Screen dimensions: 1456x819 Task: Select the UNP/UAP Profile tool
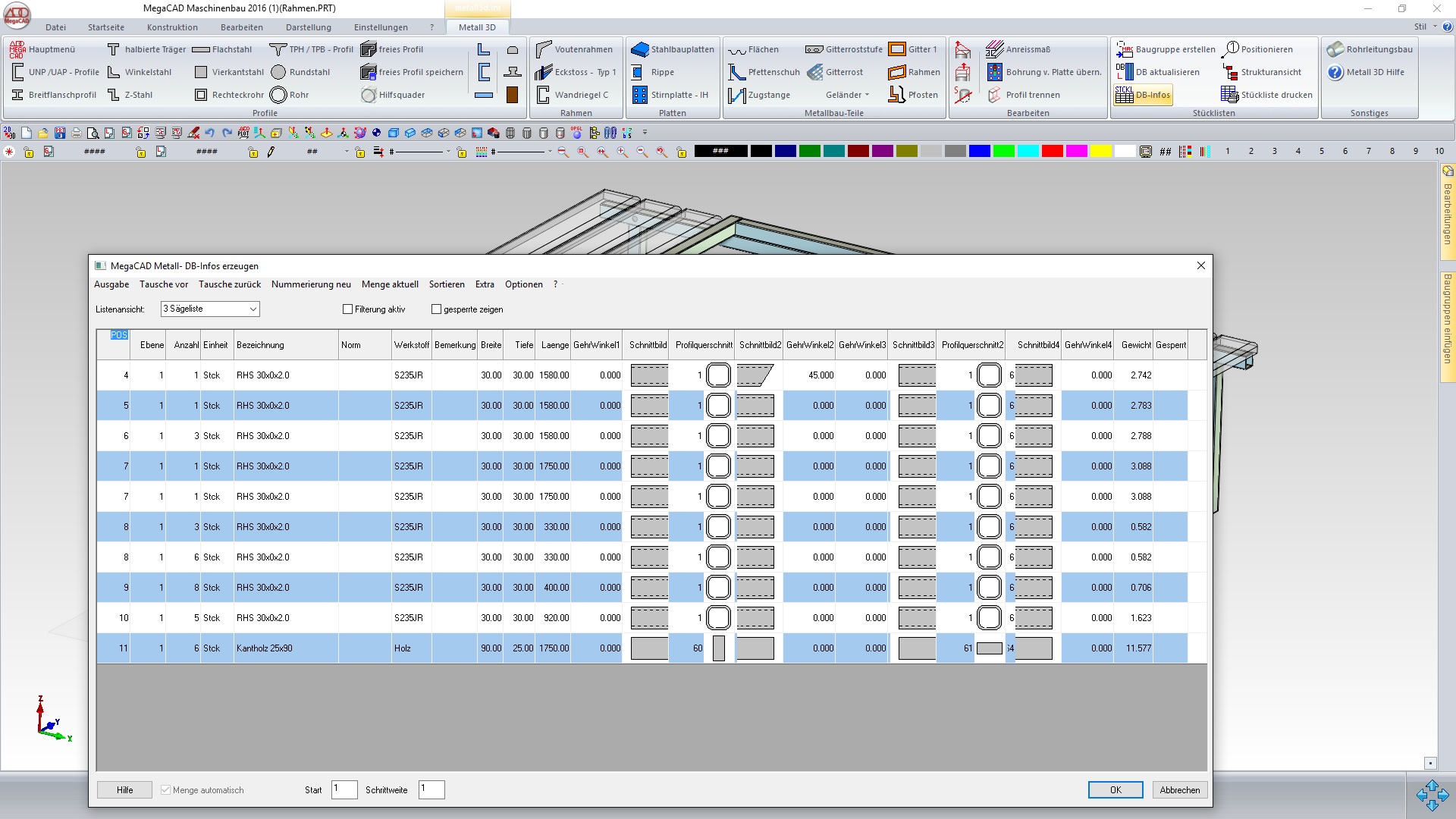[x=55, y=72]
